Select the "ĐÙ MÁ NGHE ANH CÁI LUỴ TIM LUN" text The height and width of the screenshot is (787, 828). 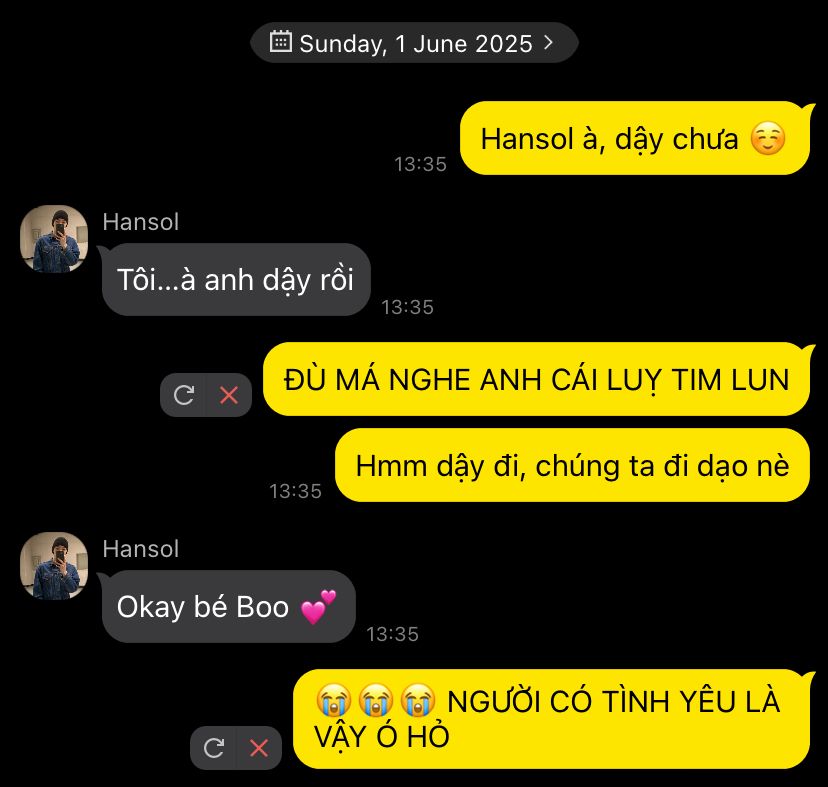click(x=537, y=380)
